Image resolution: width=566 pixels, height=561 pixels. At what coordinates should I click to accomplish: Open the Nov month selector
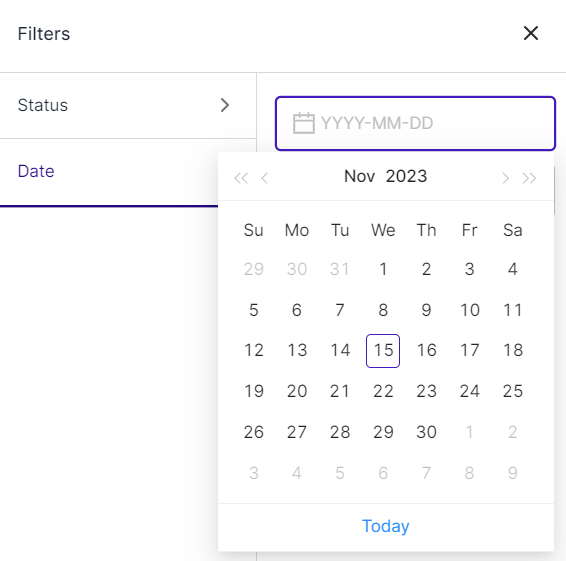tap(360, 176)
